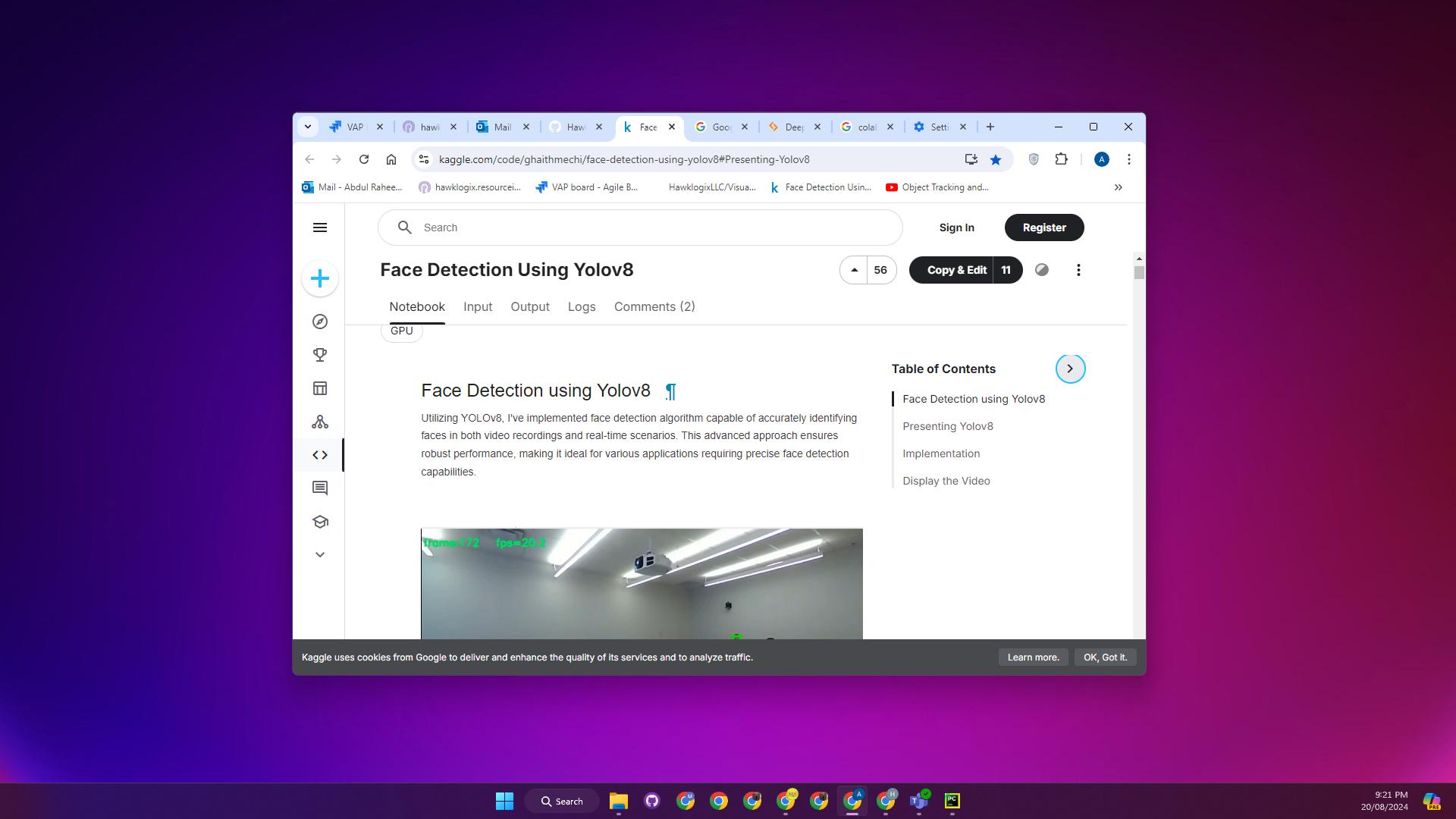This screenshot has width=1456, height=819.
Task: Jump to Implementation section
Action: 941,453
